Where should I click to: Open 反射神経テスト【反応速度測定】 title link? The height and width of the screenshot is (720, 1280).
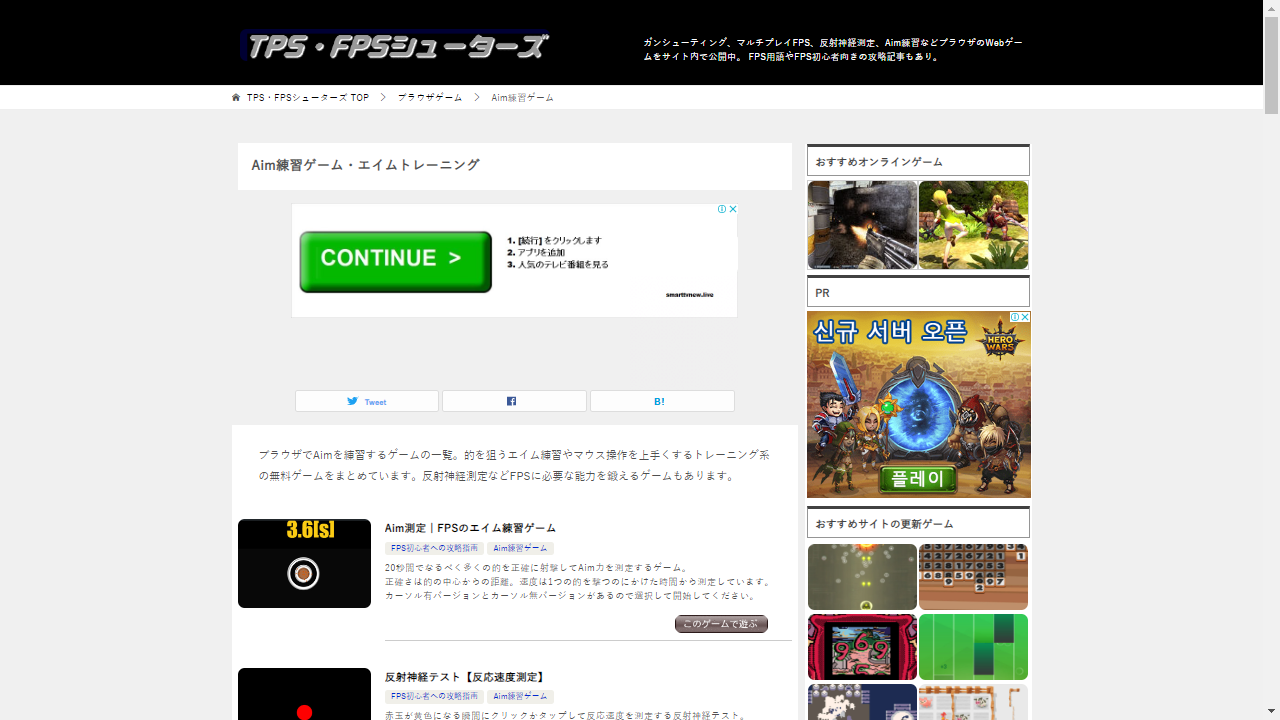464,677
